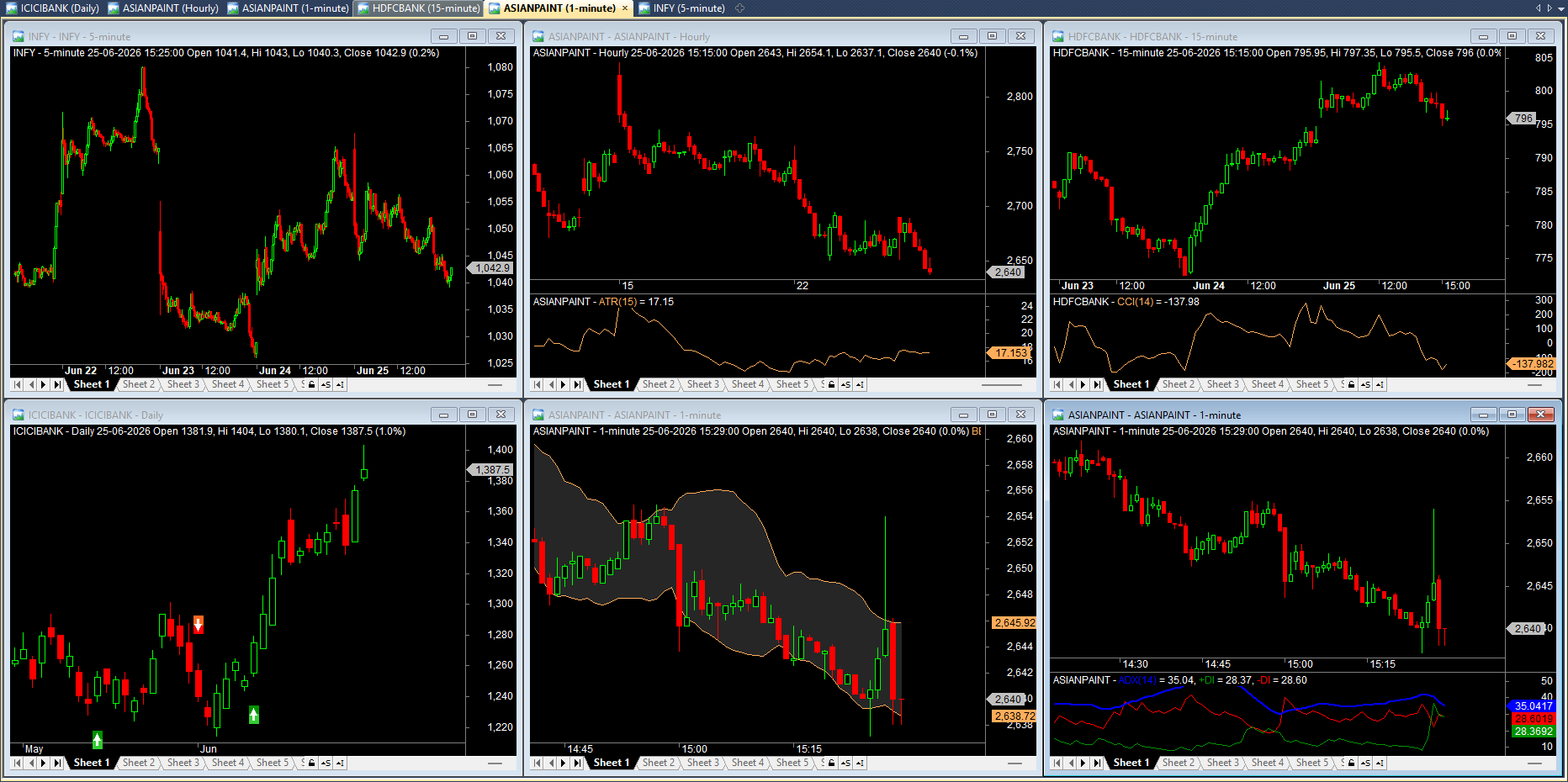Jump to first sheet in HDFCBANK 15-minute window
Image resolution: width=1568 pixels, height=782 pixels.
[x=1057, y=384]
